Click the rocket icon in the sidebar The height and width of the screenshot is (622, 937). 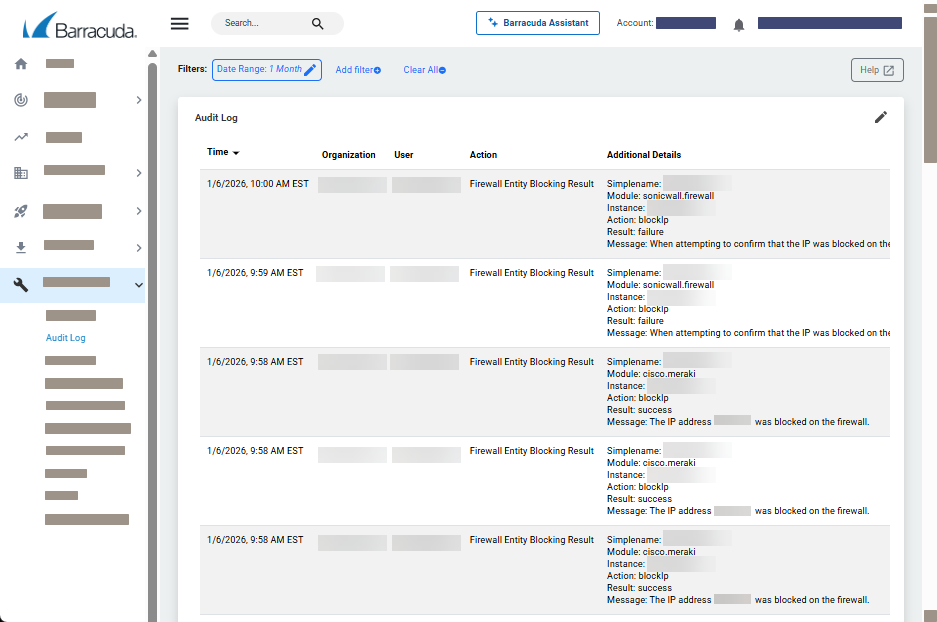pos(20,210)
